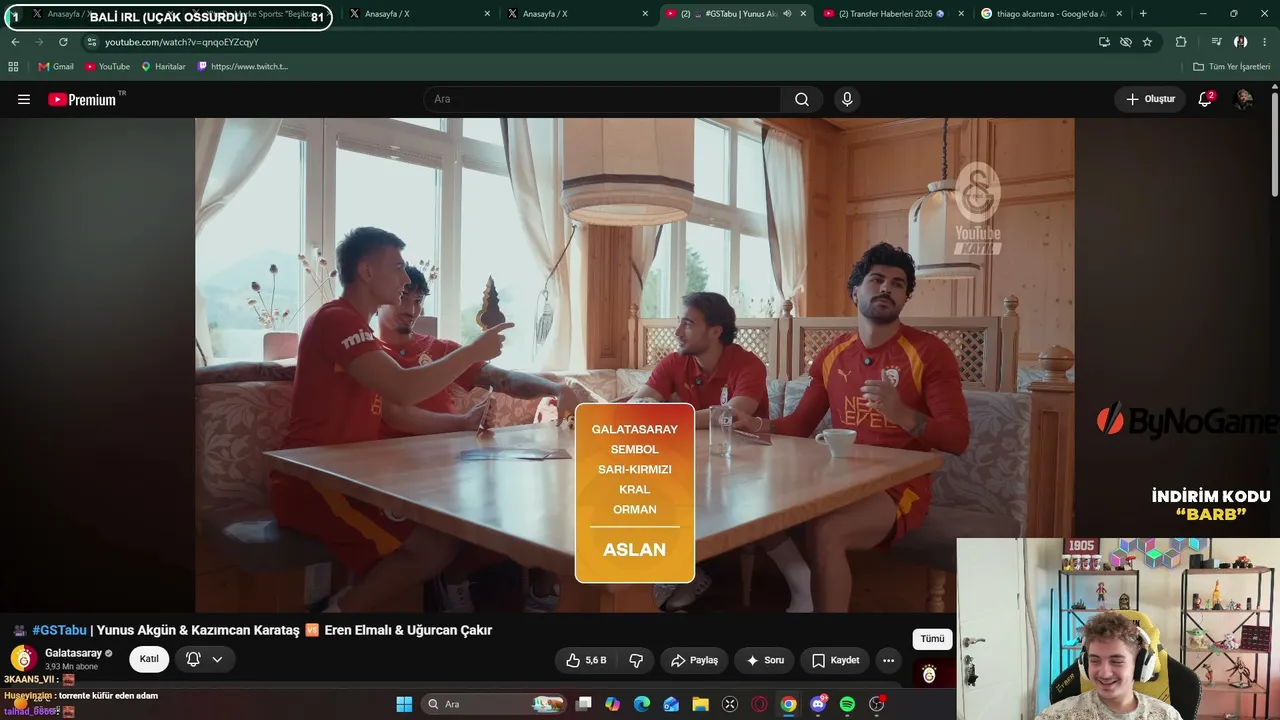This screenshot has height=720, width=1280.
Task: Open the more actions three-dot menu
Action: (x=888, y=660)
